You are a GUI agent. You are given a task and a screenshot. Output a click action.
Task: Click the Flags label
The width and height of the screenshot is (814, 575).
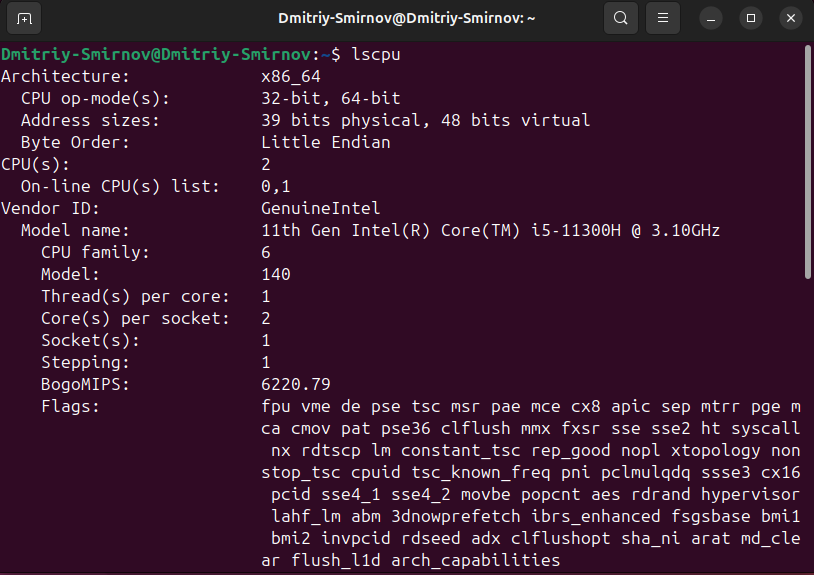pyautogui.click(x=70, y=406)
